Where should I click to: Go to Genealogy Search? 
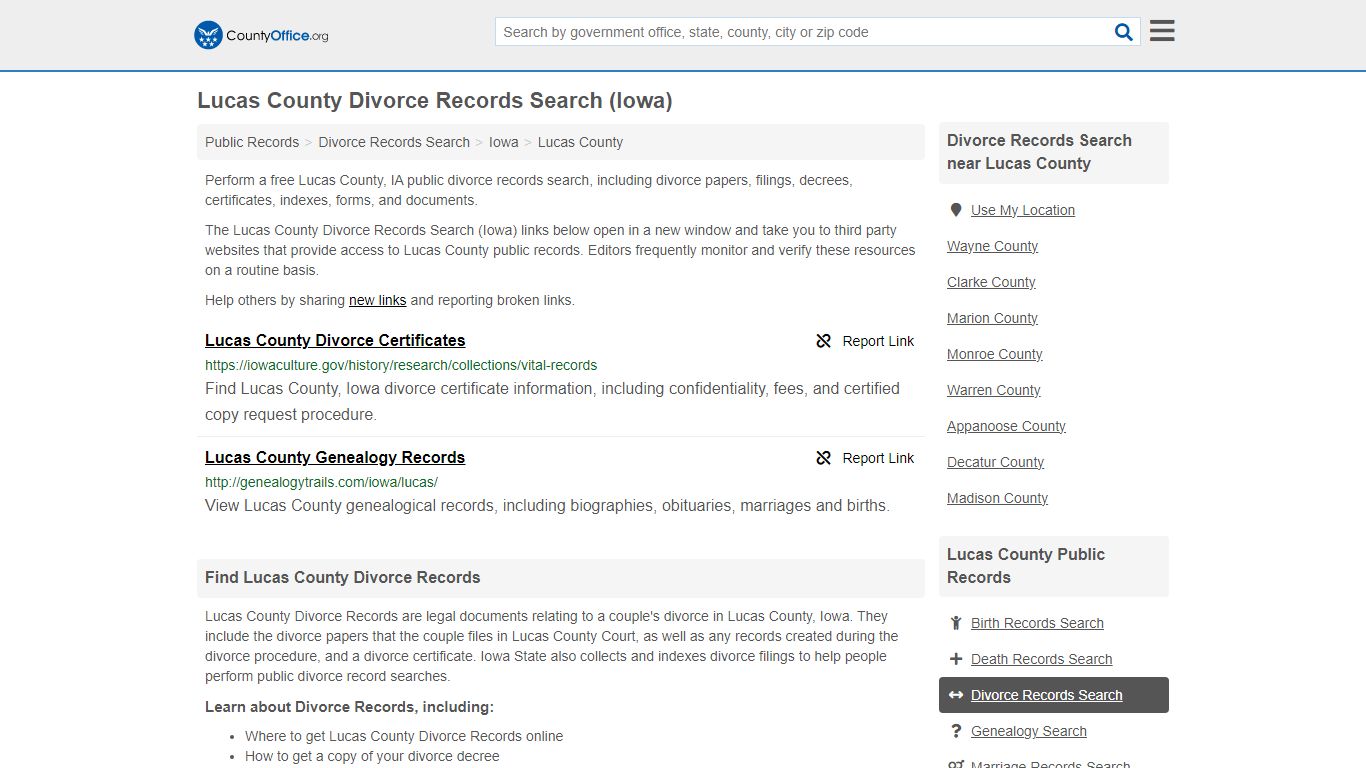tap(1028, 731)
